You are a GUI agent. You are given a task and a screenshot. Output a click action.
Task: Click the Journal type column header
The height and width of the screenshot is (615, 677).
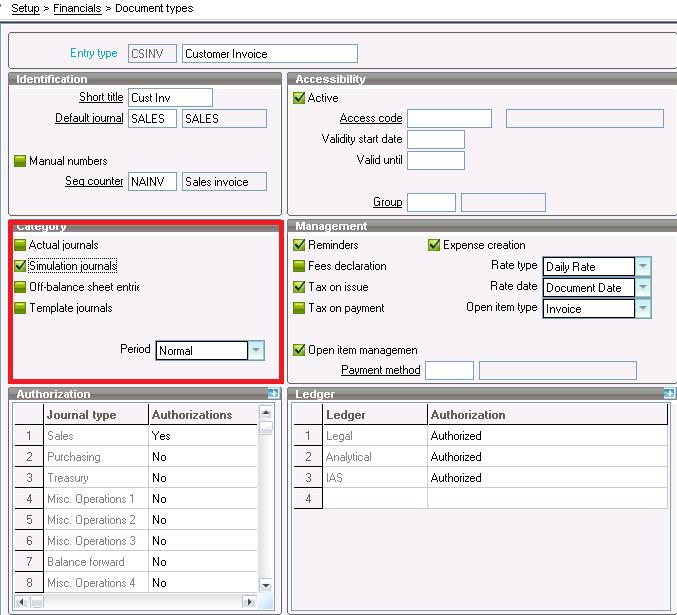pos(96,415)
